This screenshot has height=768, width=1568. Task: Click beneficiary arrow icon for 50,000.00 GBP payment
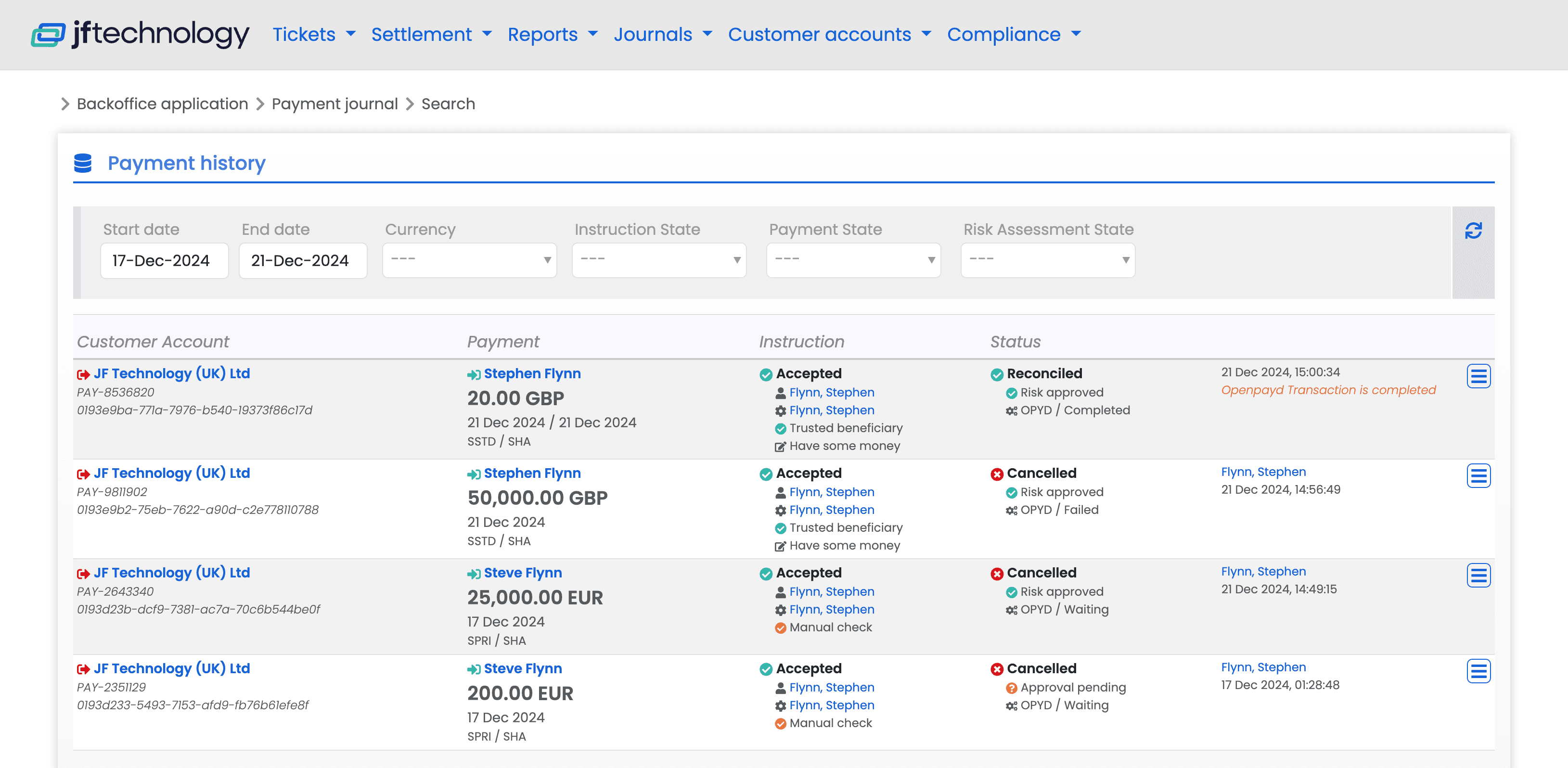474,474
